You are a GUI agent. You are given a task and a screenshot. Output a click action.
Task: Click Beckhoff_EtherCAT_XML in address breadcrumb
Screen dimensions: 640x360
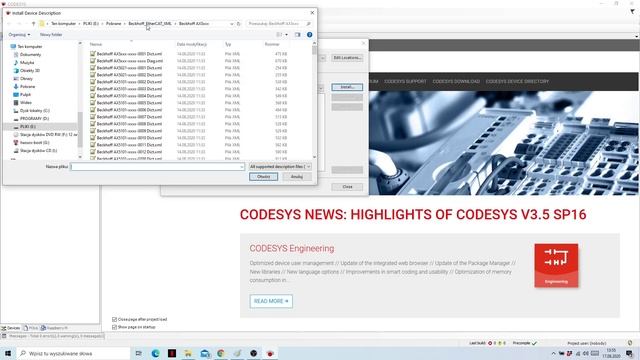150,24
